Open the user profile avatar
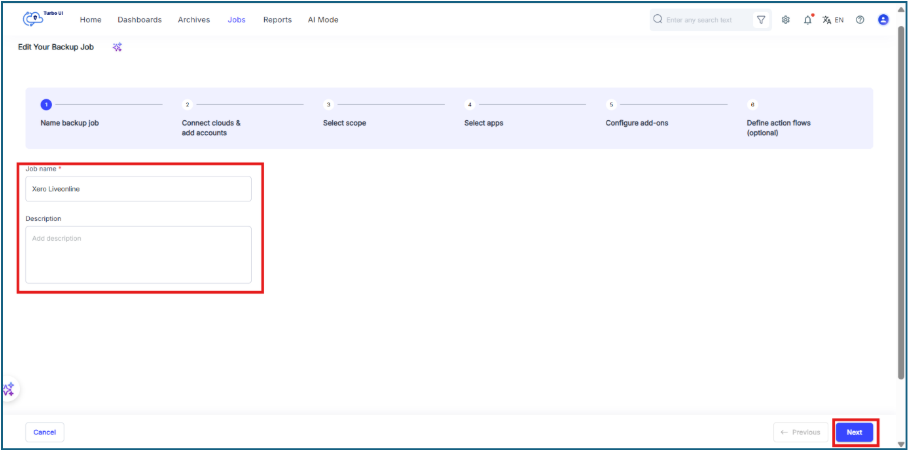This screenshot has height=450, width=909. 883,20
